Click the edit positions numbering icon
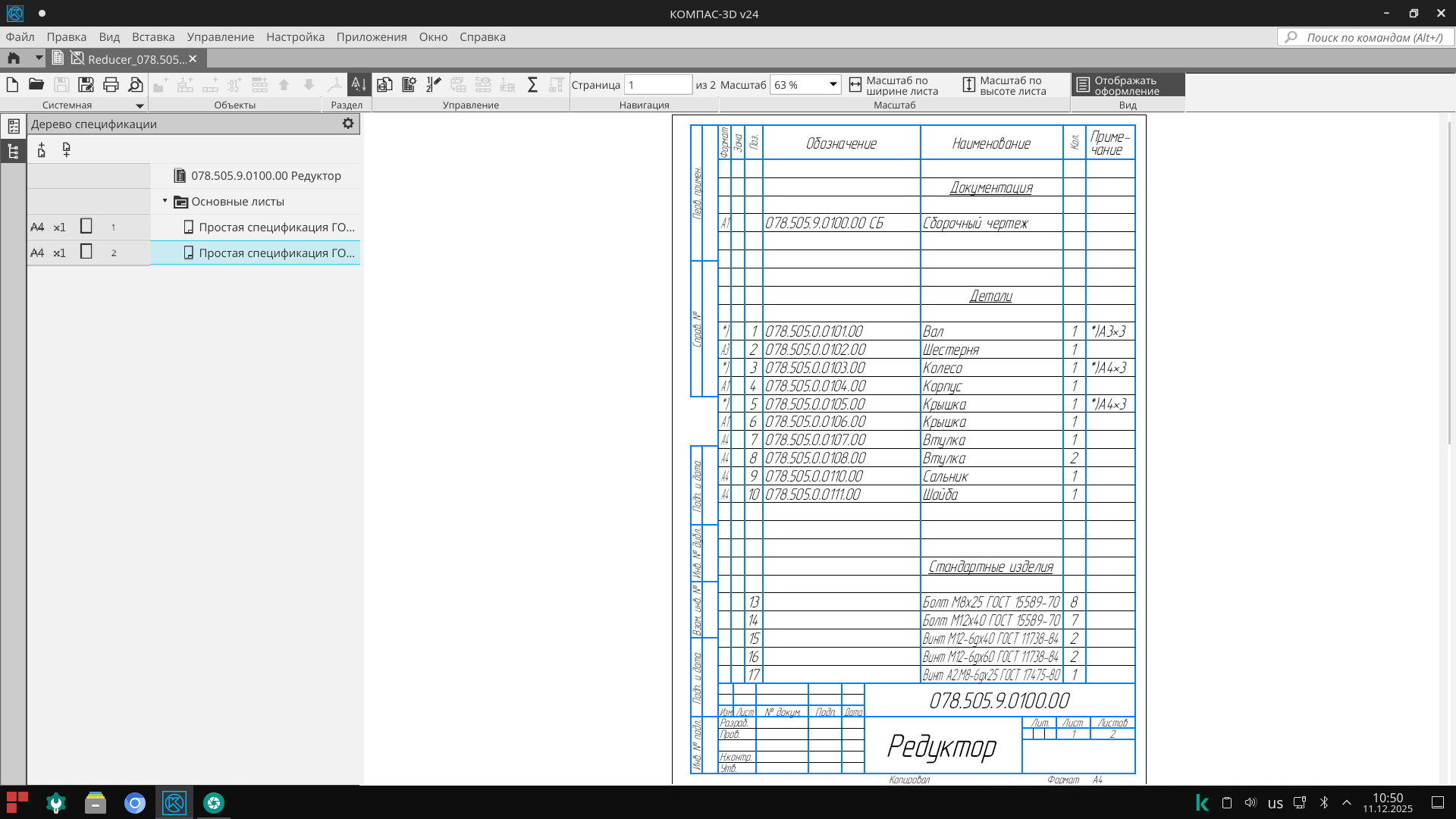This screenshot has height=819, width=1456. pos(434,84)
